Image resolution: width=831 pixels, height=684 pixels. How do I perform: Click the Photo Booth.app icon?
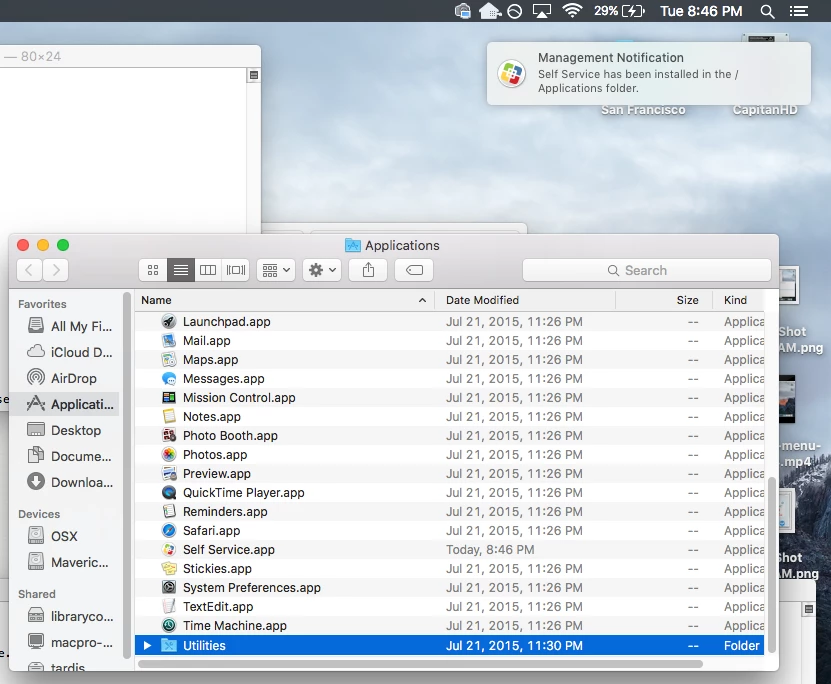click(x=169, y=436)
